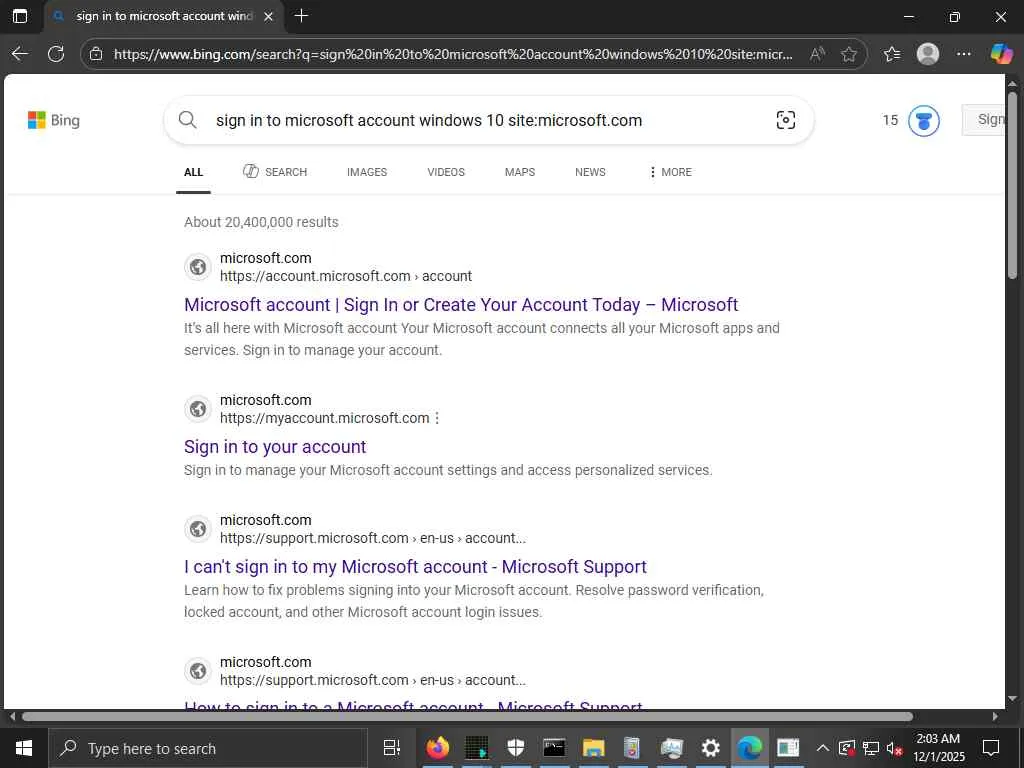This screenshot has height=768, width=1024.
Task: Open Windows Security shield taskbar icon
Action: point(515,748)
